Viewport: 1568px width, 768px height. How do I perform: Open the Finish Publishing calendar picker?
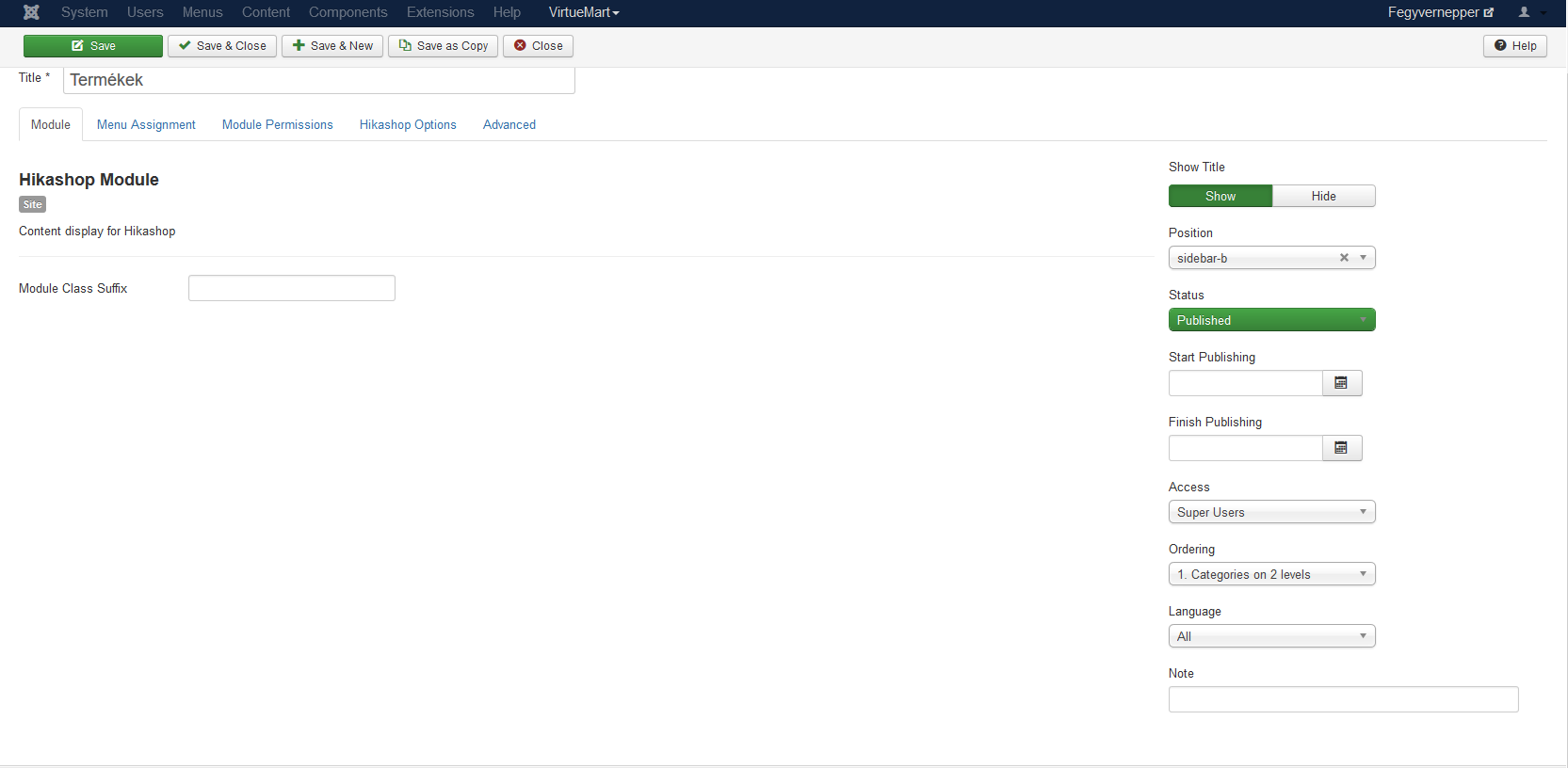(x=1342, y=448)
